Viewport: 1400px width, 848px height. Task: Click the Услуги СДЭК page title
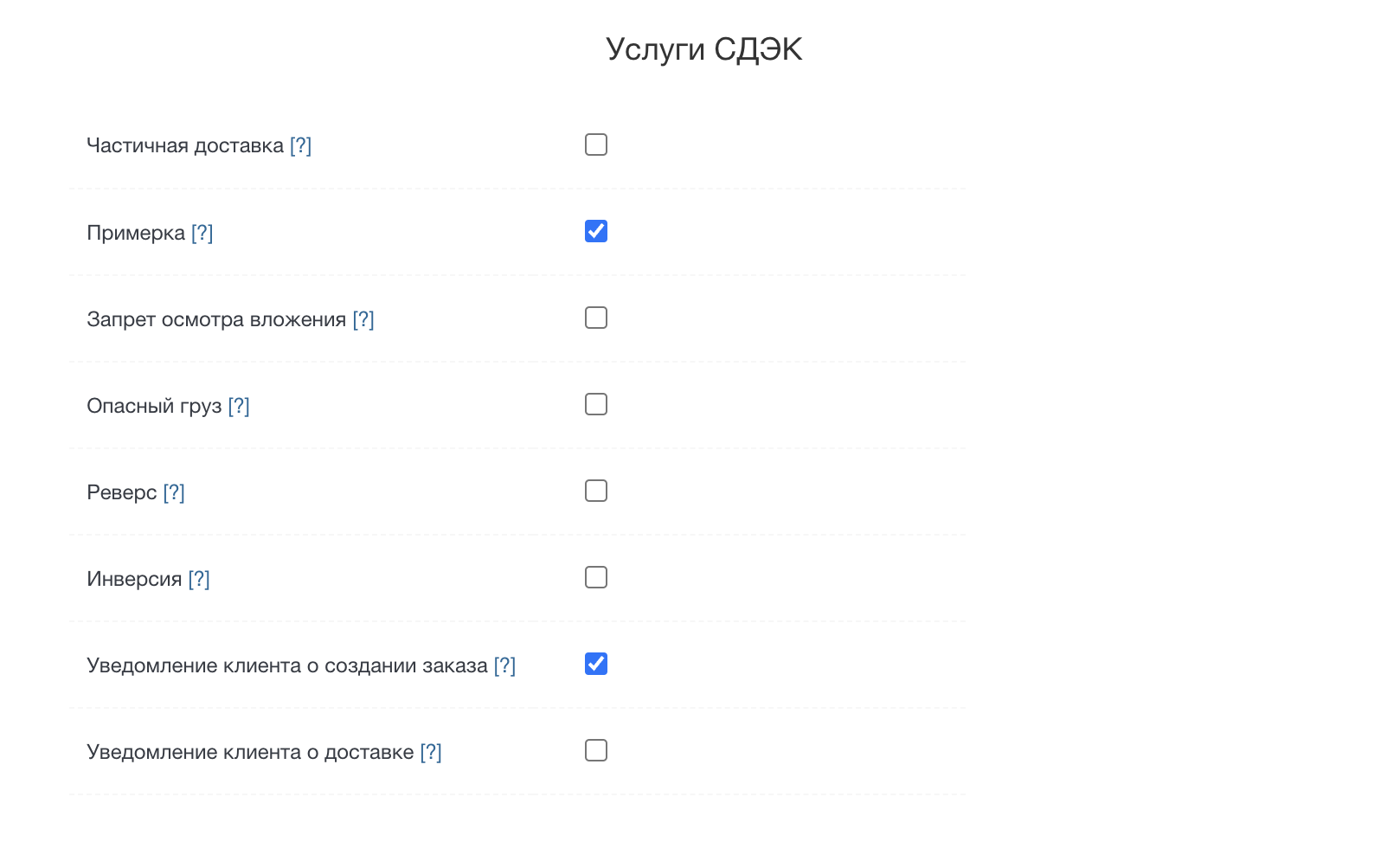[x=703, y=48]
